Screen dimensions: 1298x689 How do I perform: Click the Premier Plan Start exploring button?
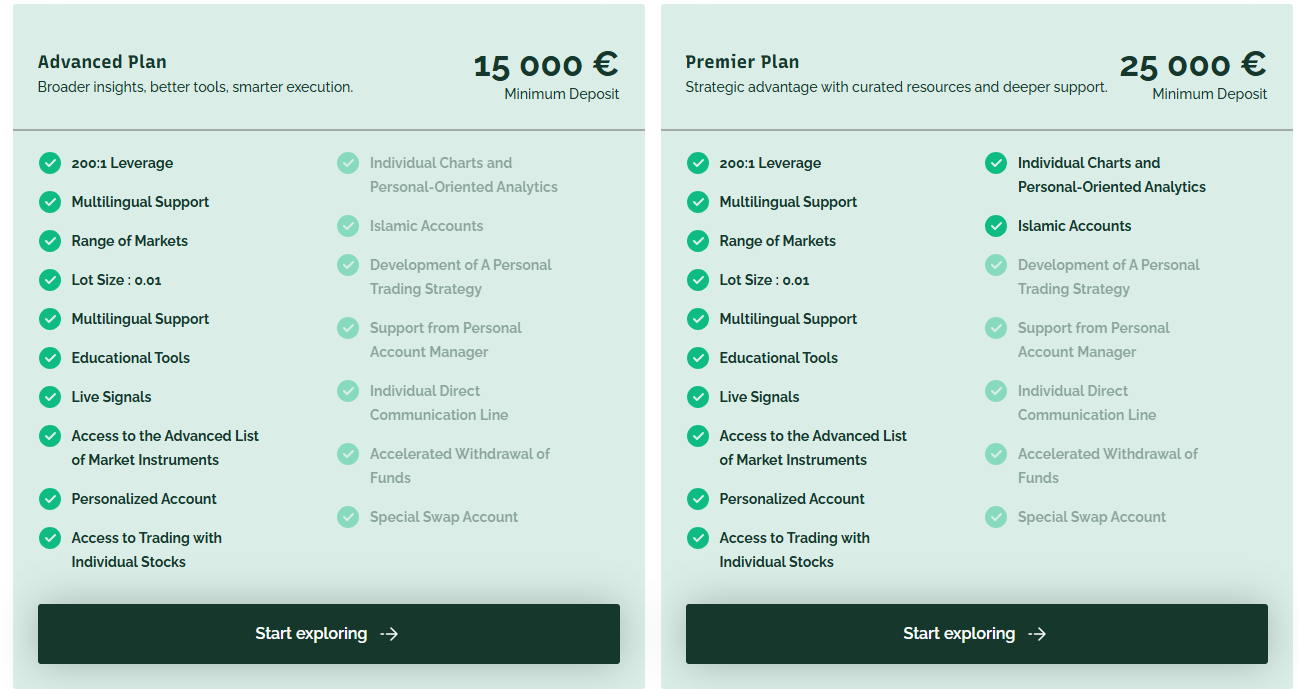pyautogui.click(x=976, y=634)
